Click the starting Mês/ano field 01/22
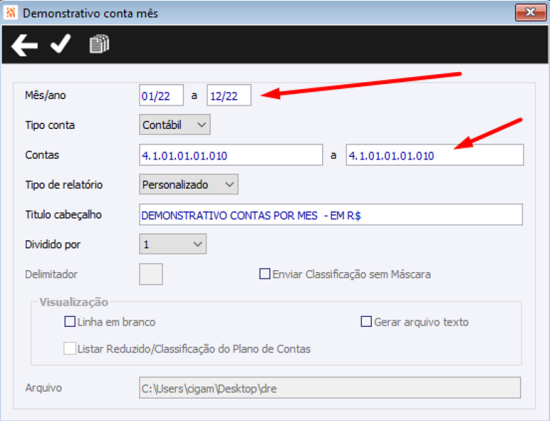 (161, 95)
